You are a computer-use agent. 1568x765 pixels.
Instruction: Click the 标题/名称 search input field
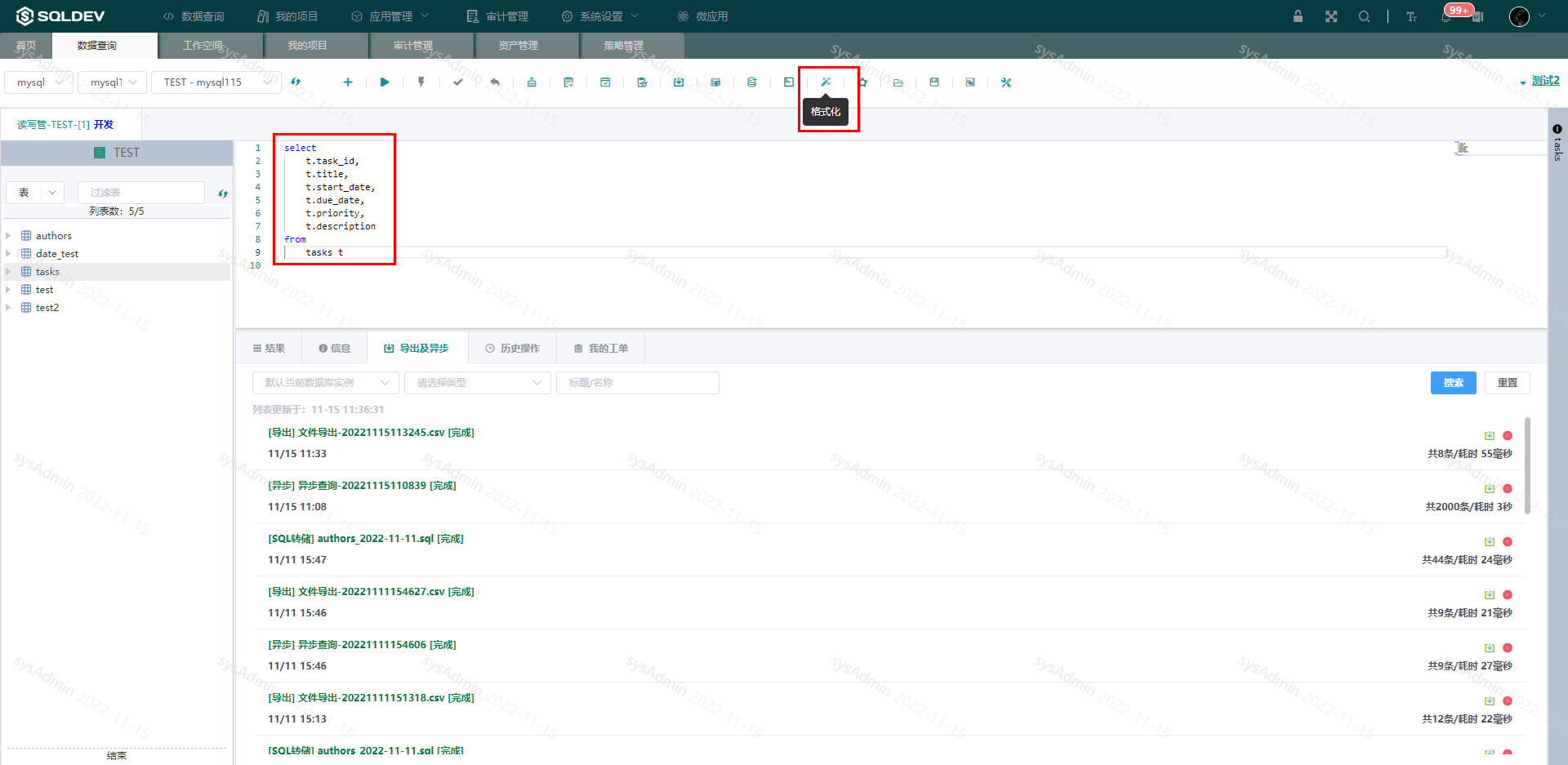[638, 383]
